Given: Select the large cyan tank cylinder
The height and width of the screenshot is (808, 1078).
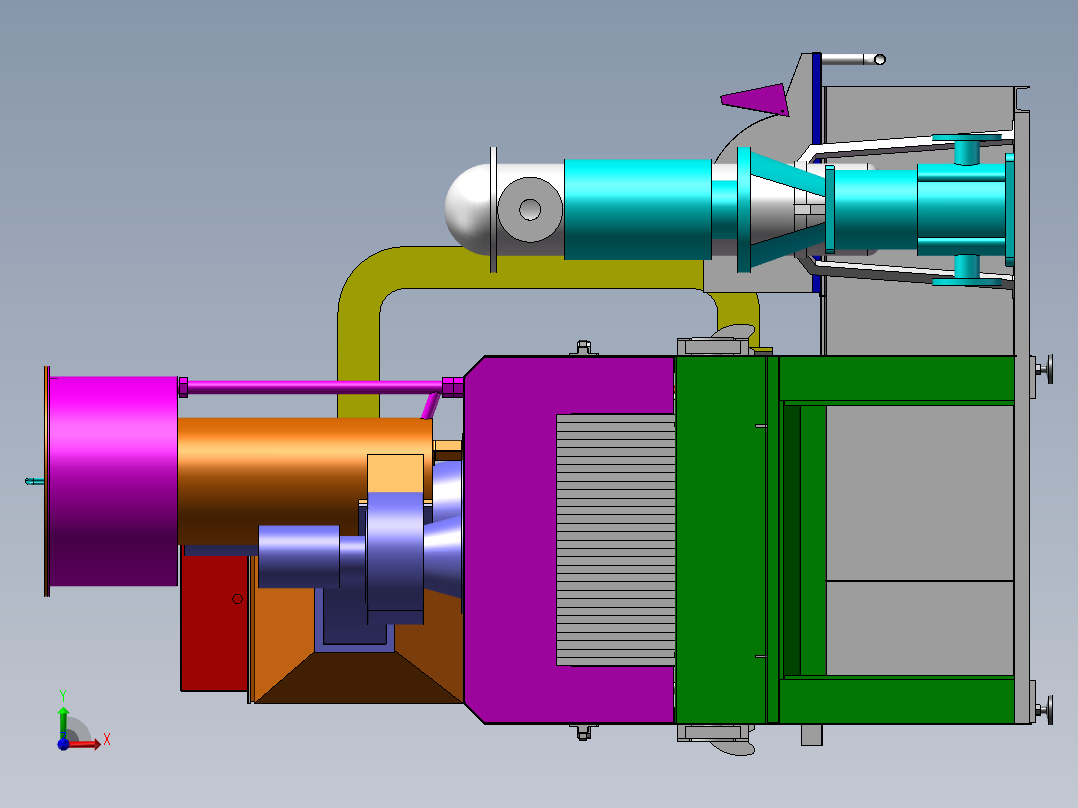Looking at the screenshot, I should click(637, 210).
